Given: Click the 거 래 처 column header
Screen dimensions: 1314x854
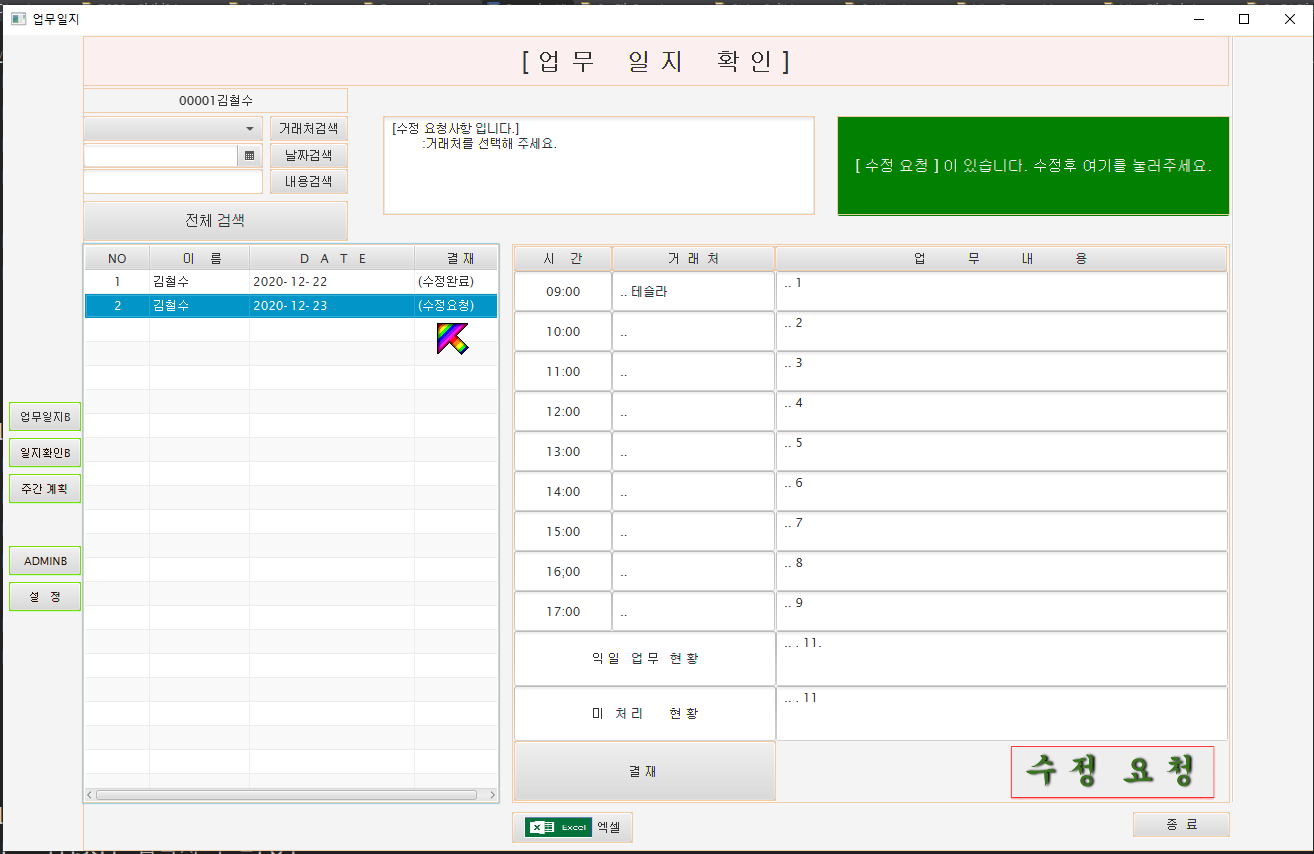Looking at the screenshot, I should click(693, 258).
